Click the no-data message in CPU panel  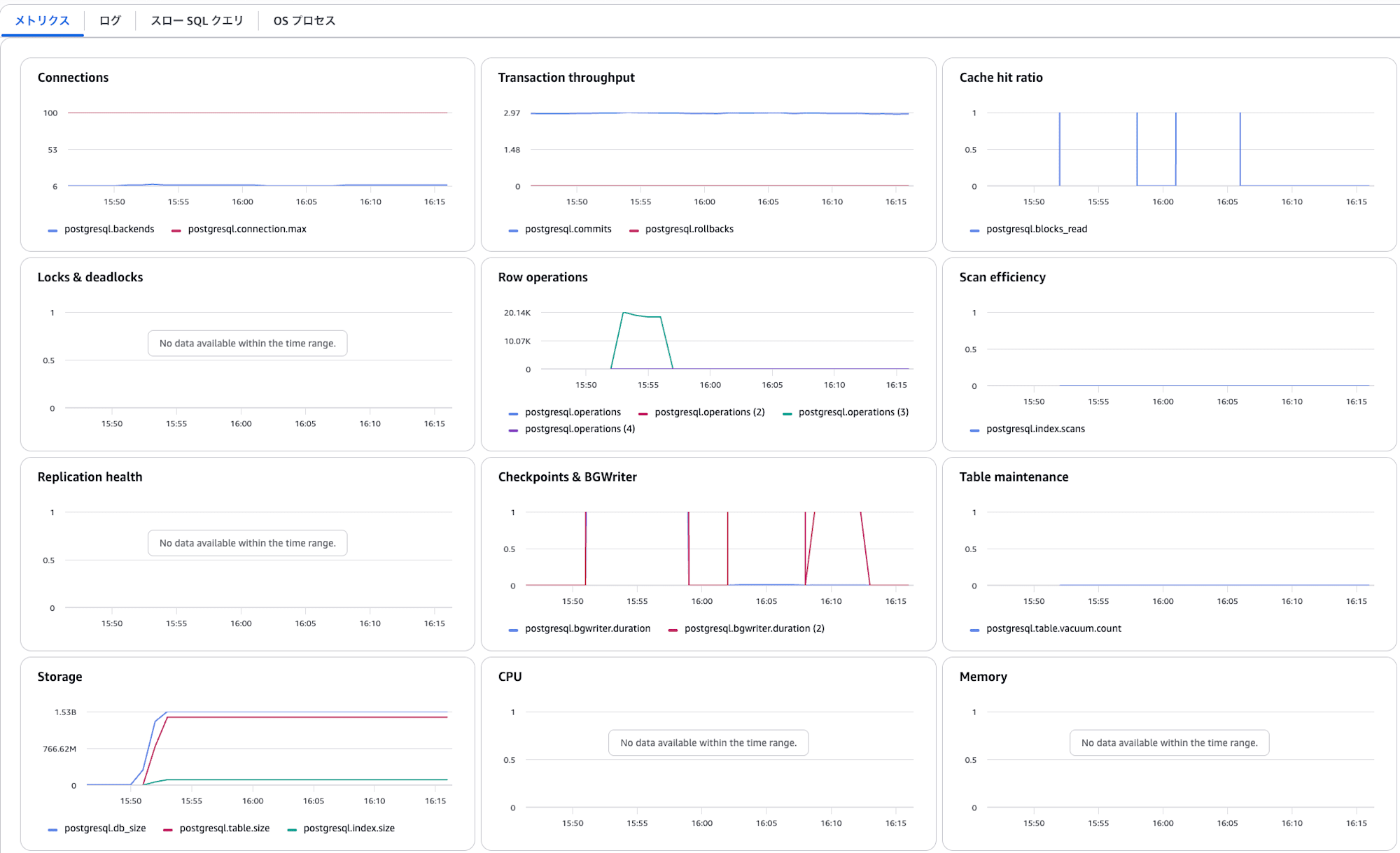[708, 743]
